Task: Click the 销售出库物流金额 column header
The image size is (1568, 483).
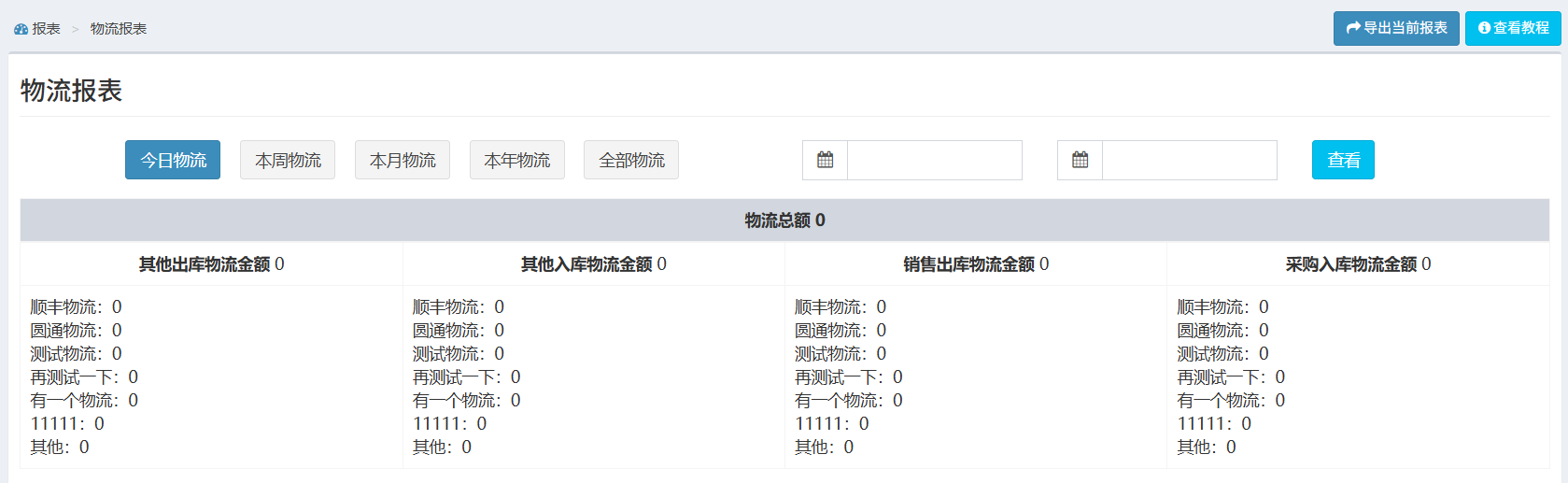Action: pyautogui.click(x=975, y=264)
